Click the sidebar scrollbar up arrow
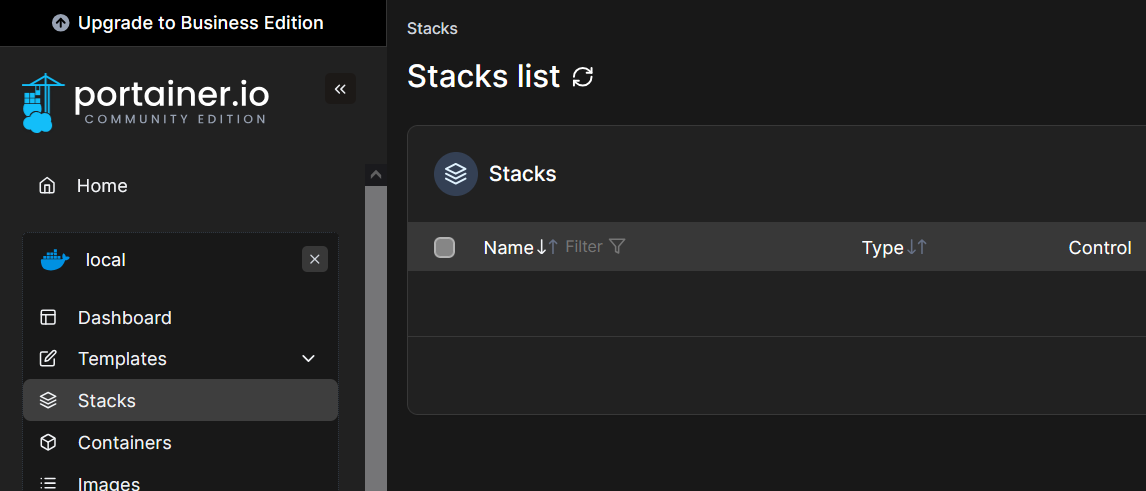The height and width of the screenshot is (491, 1146). click(x=376, y=174)
